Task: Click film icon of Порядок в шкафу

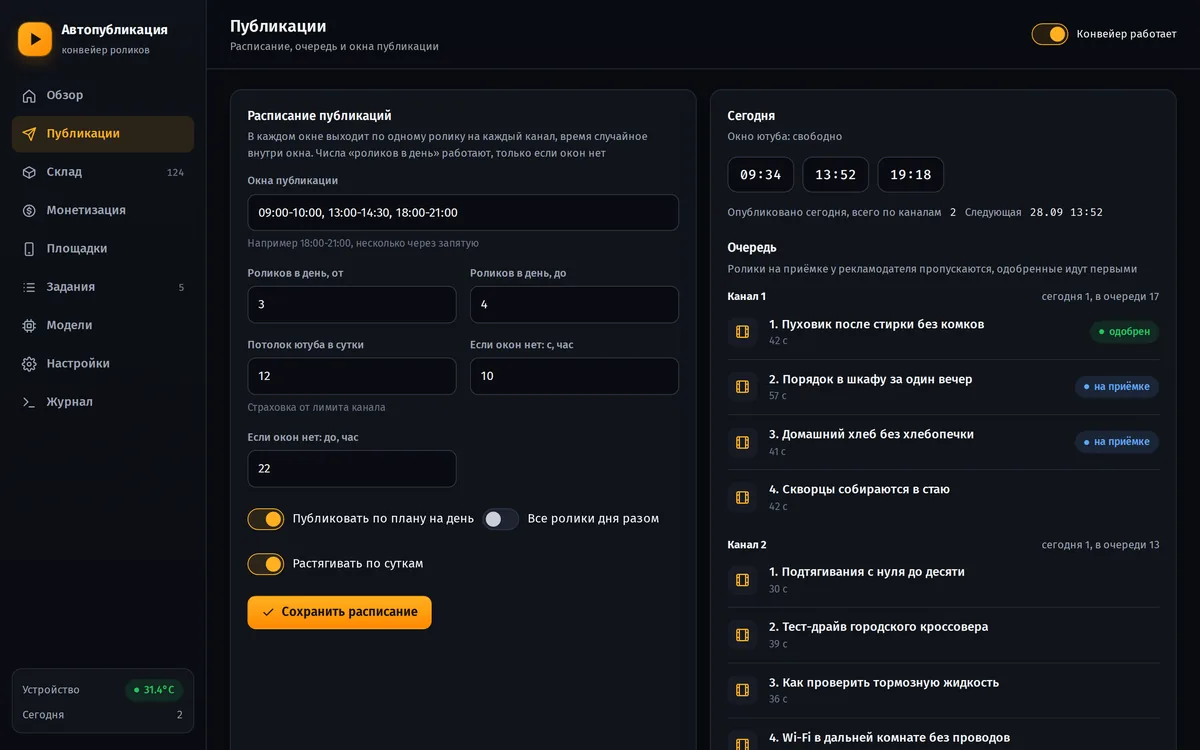Action: [x=742, y=387]
